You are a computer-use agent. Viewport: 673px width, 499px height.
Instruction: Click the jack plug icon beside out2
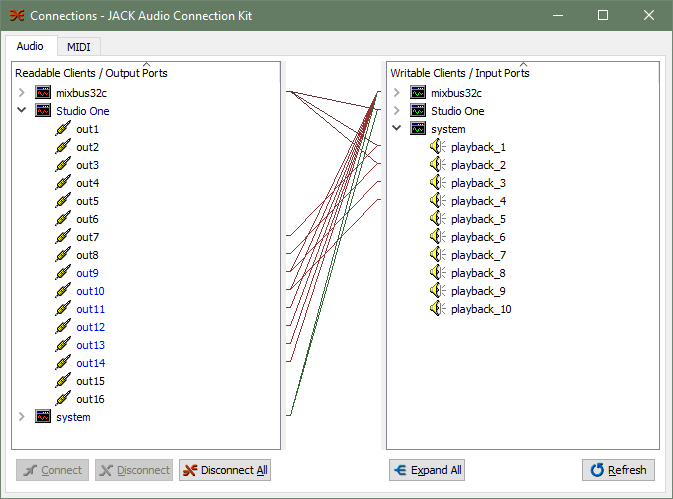[63, 147]
